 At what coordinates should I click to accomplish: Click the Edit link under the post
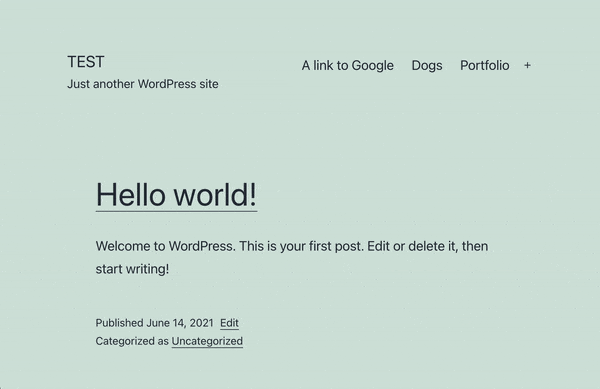tap(229, 323)
